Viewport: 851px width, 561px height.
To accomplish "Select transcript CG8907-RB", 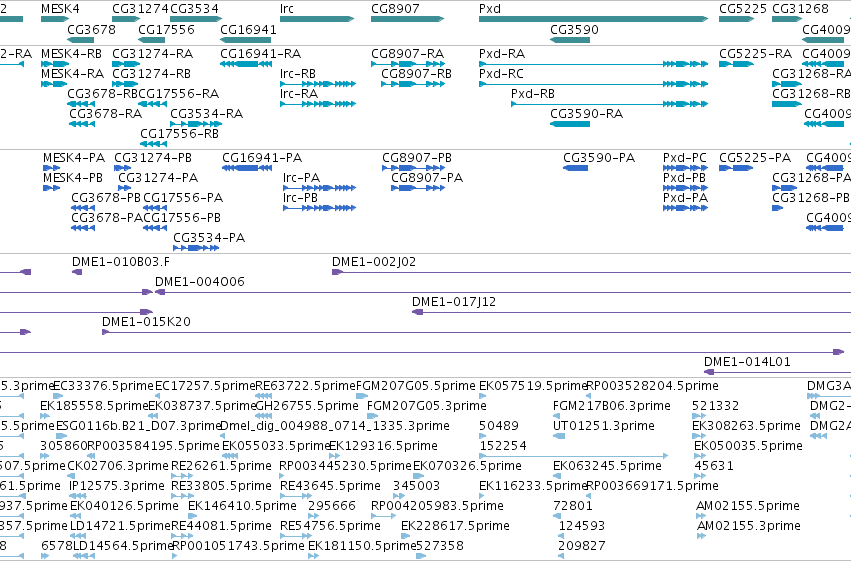I will [x=416, y=74].
